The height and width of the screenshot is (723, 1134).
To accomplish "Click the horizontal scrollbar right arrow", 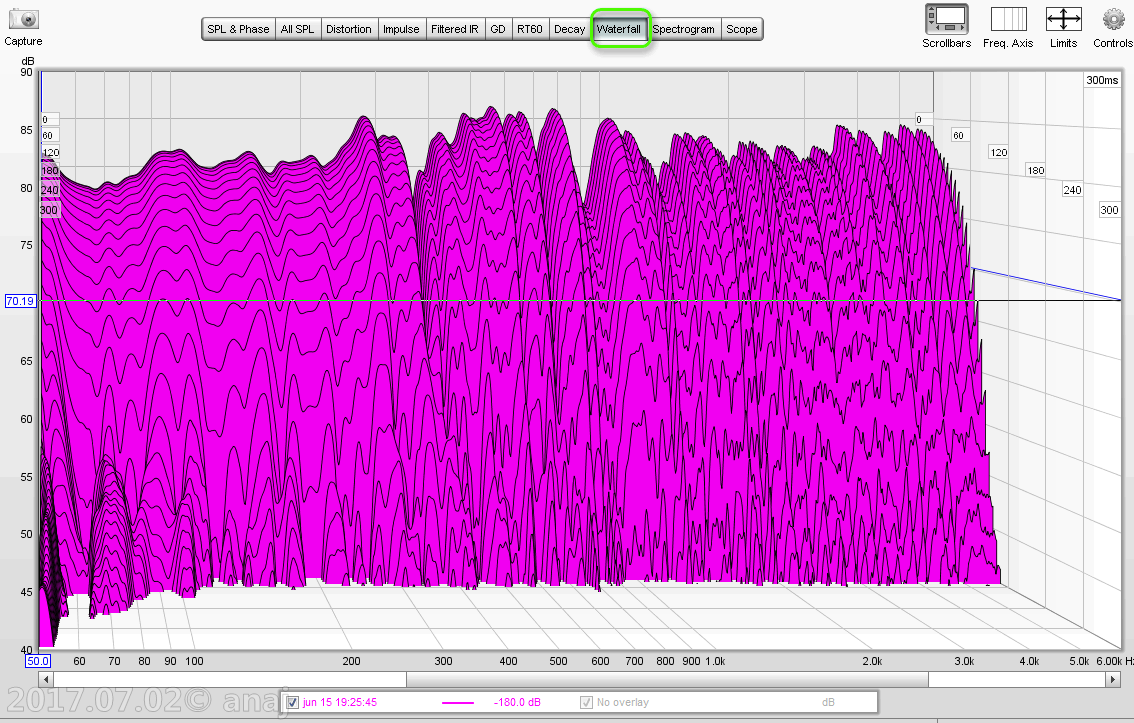I will pyautogui.click(x=1112, y=679).
